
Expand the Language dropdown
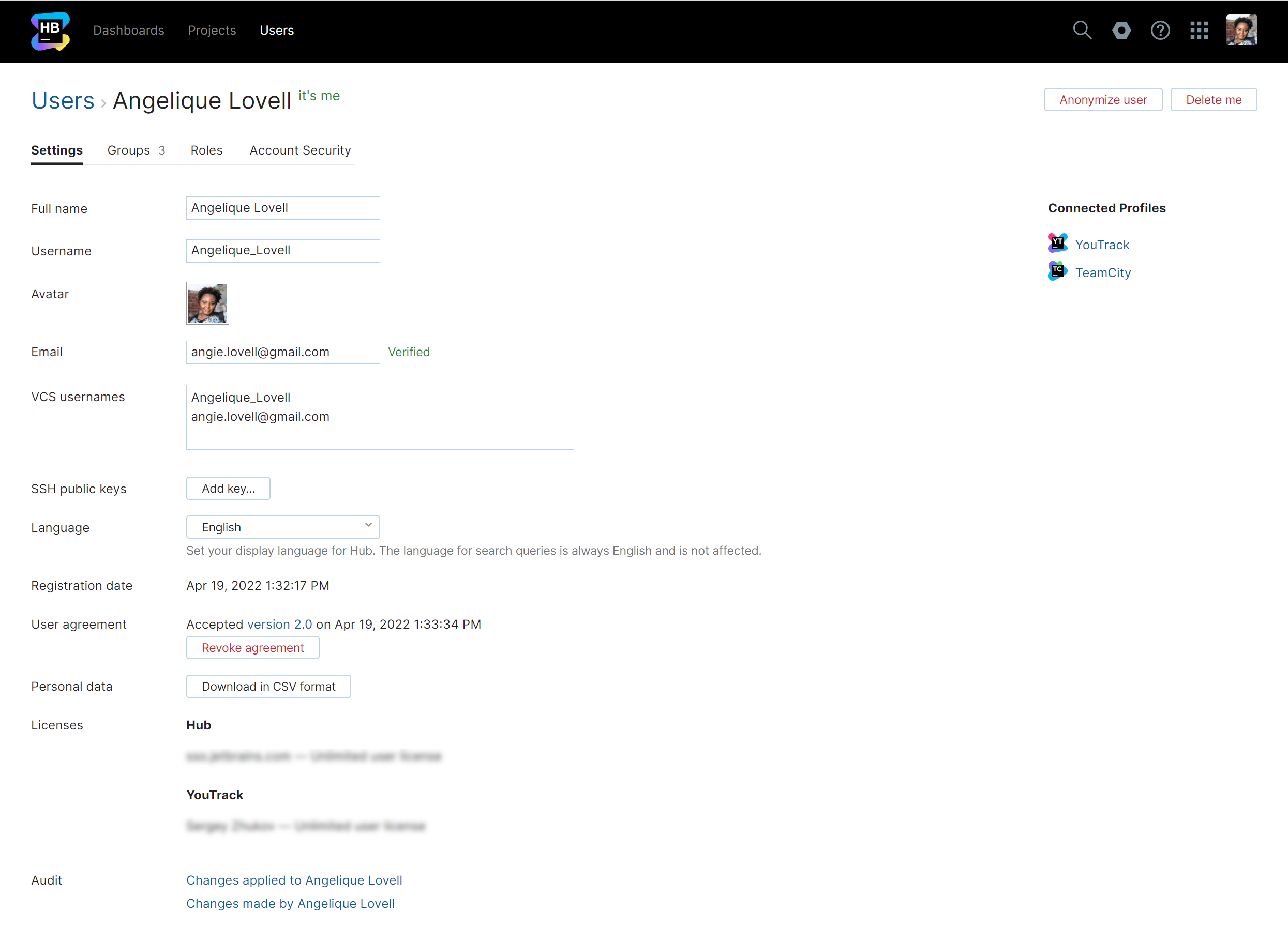tap(283, 527)
